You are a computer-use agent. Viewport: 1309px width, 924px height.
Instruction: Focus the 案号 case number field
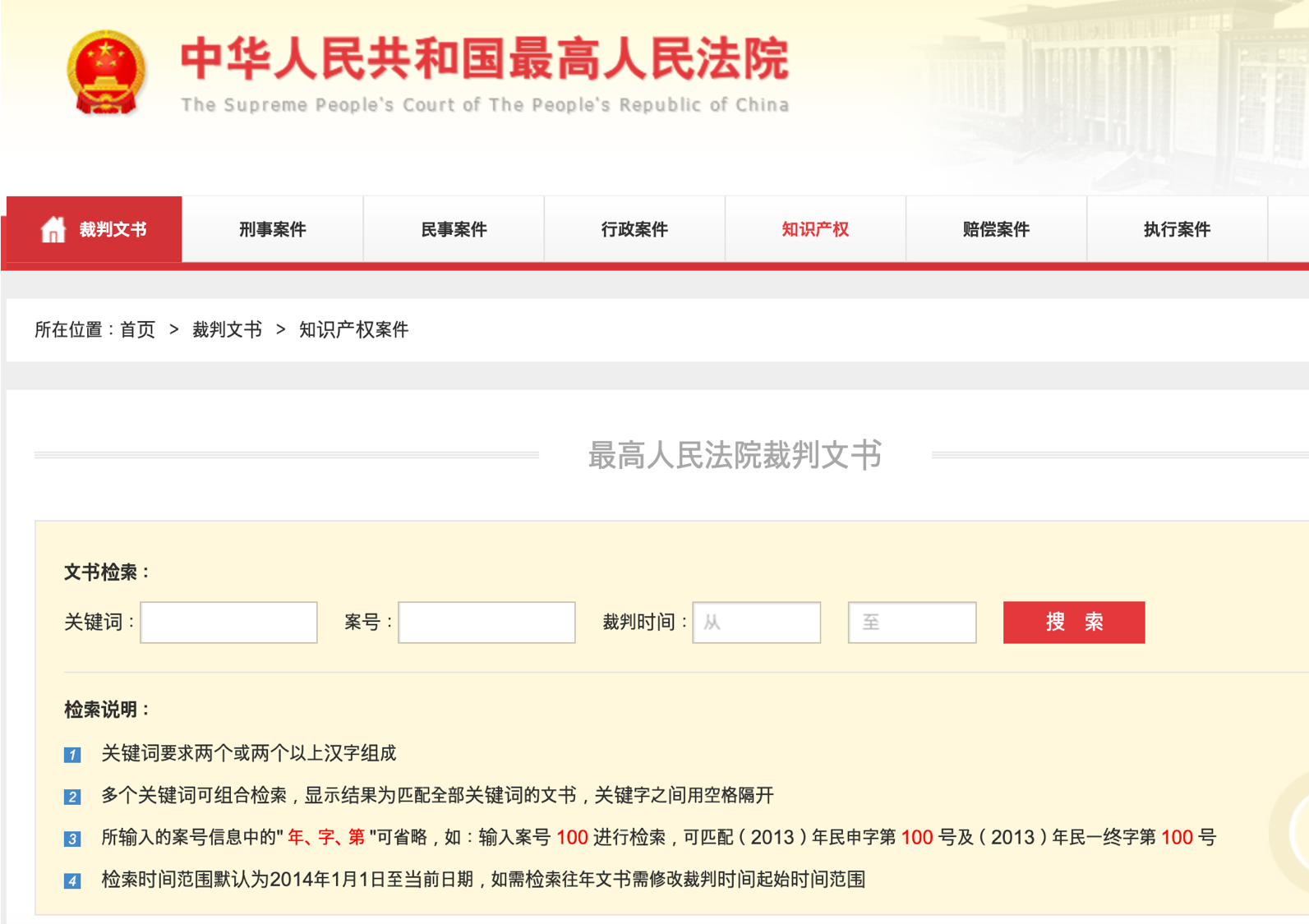tap(486, 622)
